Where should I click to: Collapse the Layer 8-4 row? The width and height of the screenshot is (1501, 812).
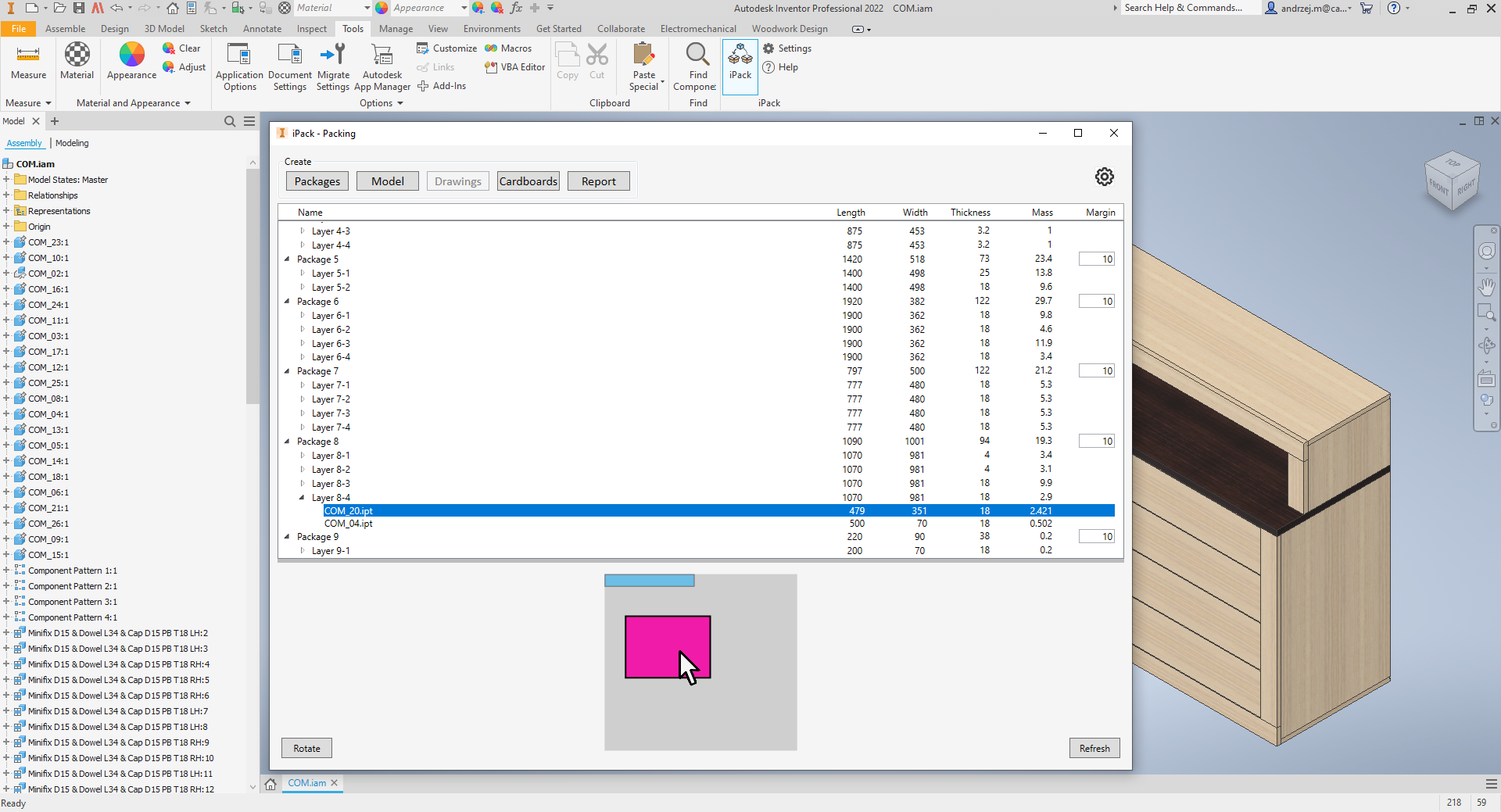(303, 498)
